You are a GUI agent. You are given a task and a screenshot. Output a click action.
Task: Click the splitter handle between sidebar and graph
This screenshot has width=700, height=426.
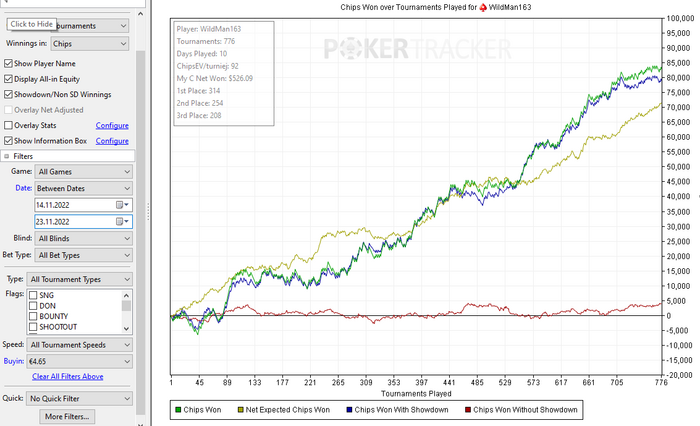pyautogui.click(x=148, y=213)
